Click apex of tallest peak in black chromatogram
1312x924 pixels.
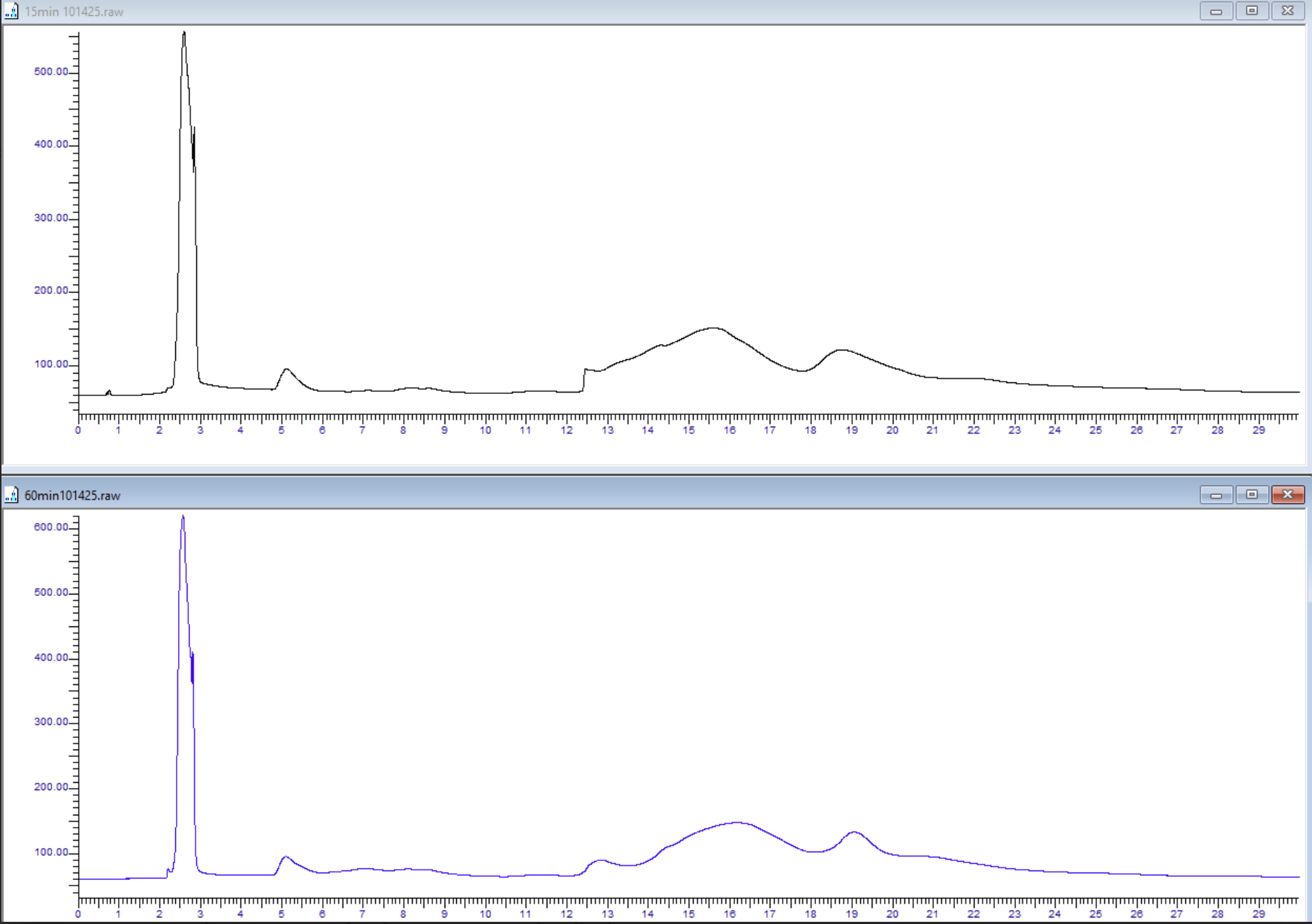(x=184, y=33)
